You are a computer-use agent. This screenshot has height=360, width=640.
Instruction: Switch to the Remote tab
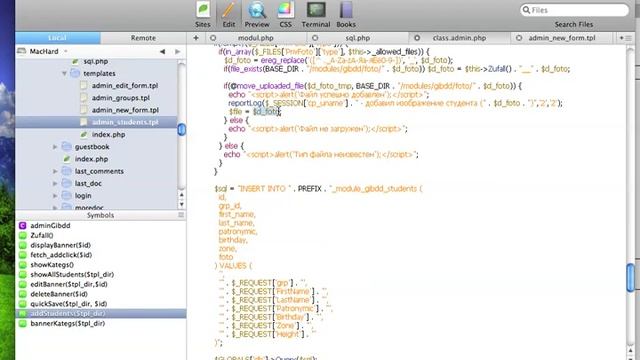[x=143, y=38]
